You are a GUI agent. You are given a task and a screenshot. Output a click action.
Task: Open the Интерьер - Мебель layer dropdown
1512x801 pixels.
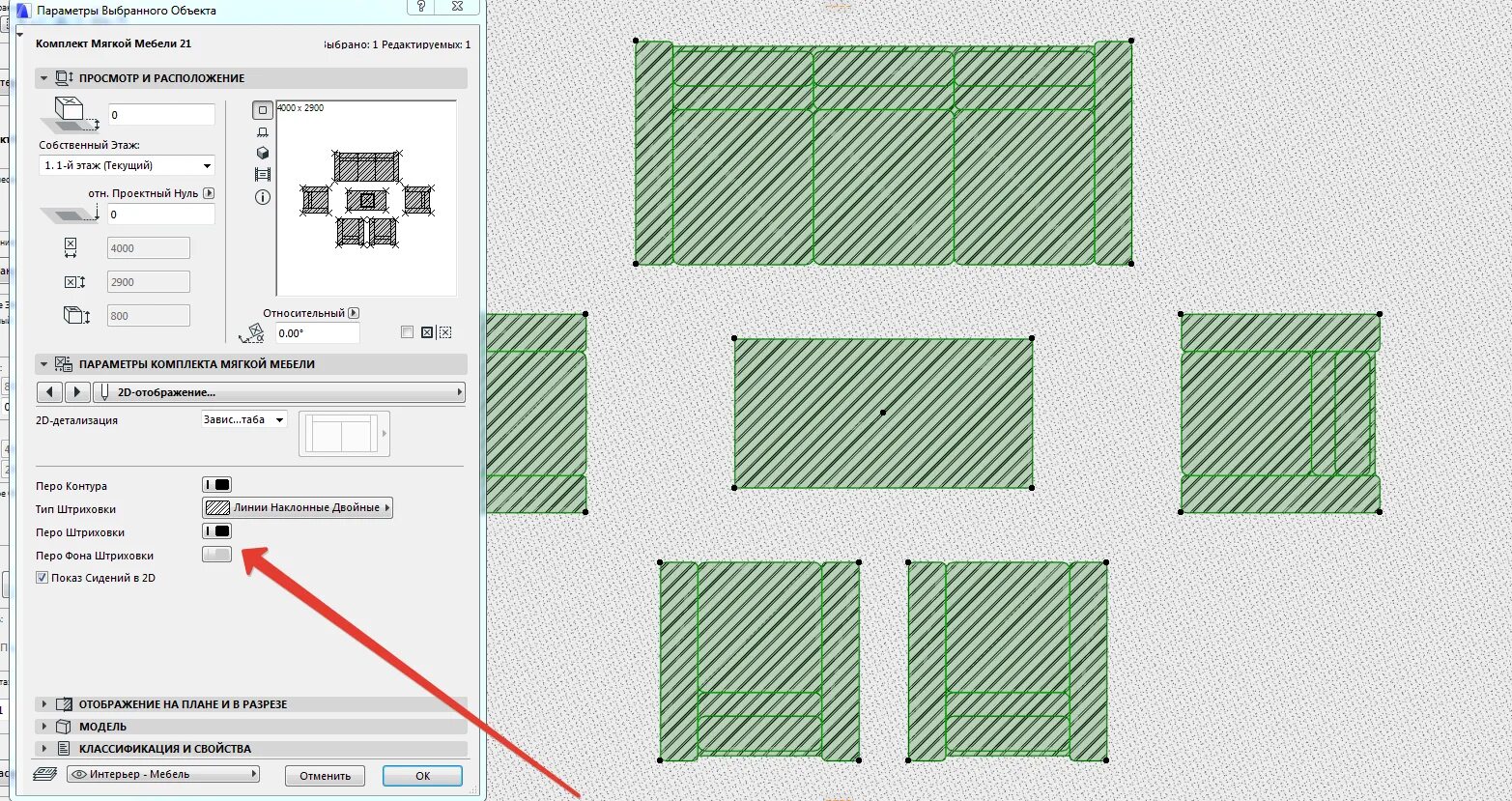(x=163, y=774)
